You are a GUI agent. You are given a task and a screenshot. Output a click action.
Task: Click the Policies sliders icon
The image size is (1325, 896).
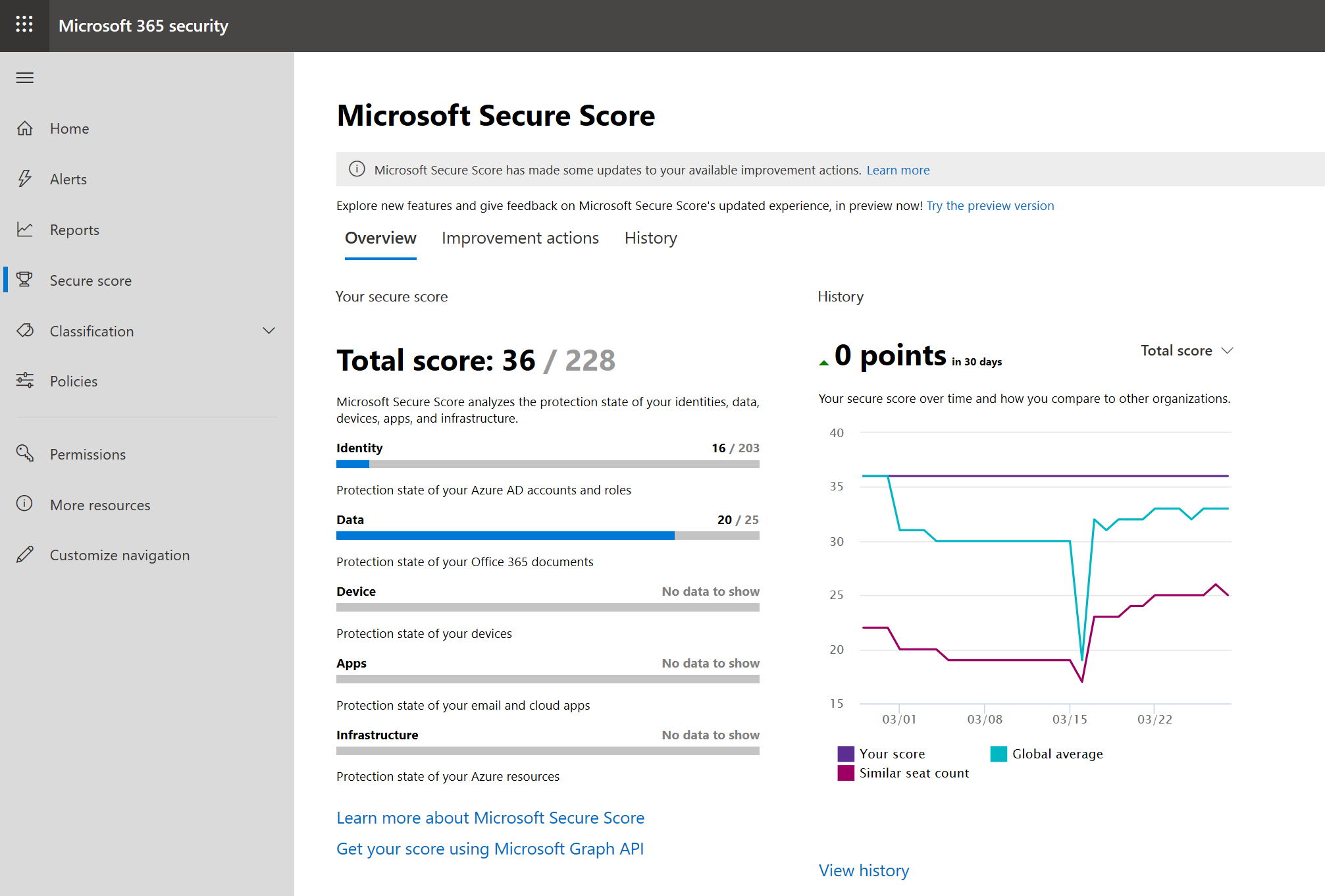(x=25, y=381)
